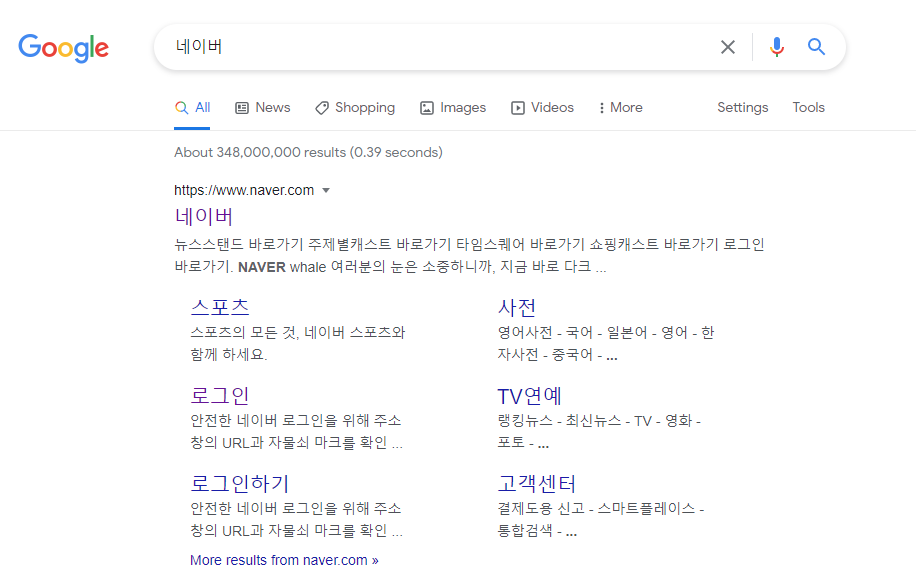Click More results from naver.com

(284, 560)
